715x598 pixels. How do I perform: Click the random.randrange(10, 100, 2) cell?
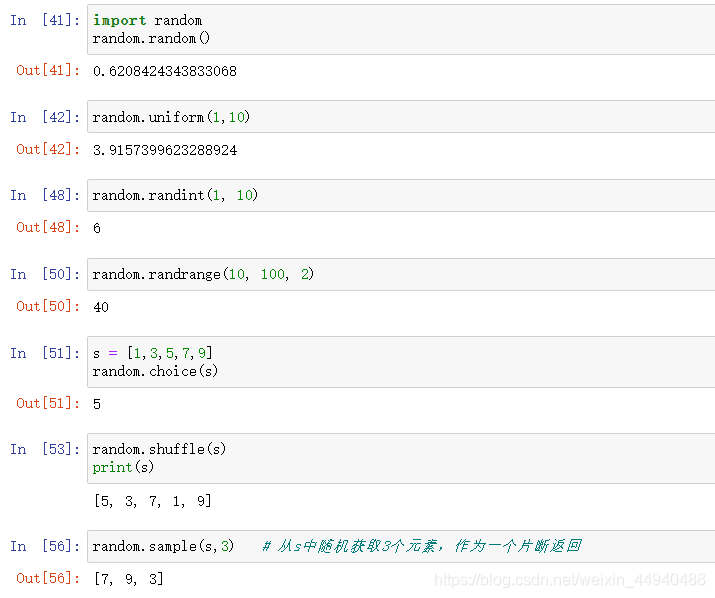click(401, 274)
